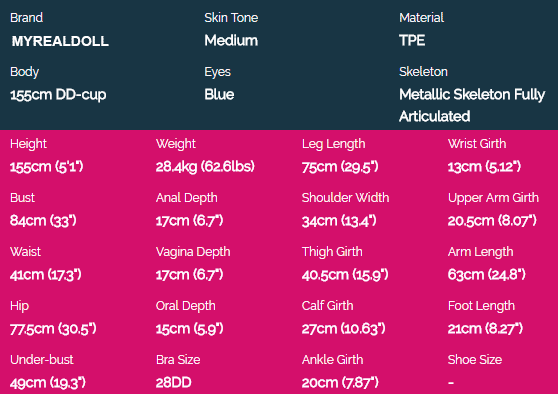The image size is (558, 394).
Task: Click the Blue eyes value
Action: pyautogui.click(x=219, y=94)
